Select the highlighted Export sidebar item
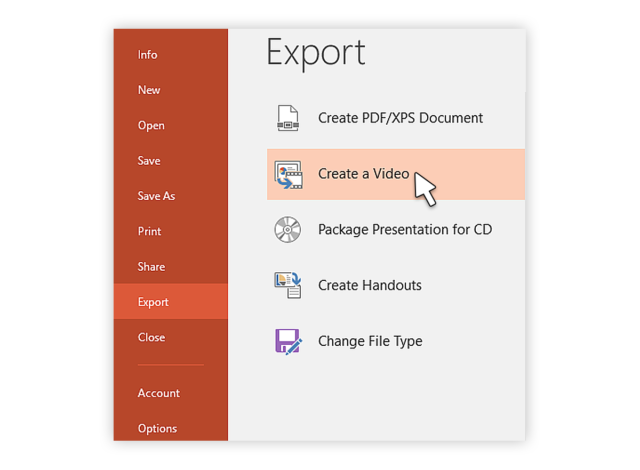Viewport: 640px width, 470px height. click(171, 302)
